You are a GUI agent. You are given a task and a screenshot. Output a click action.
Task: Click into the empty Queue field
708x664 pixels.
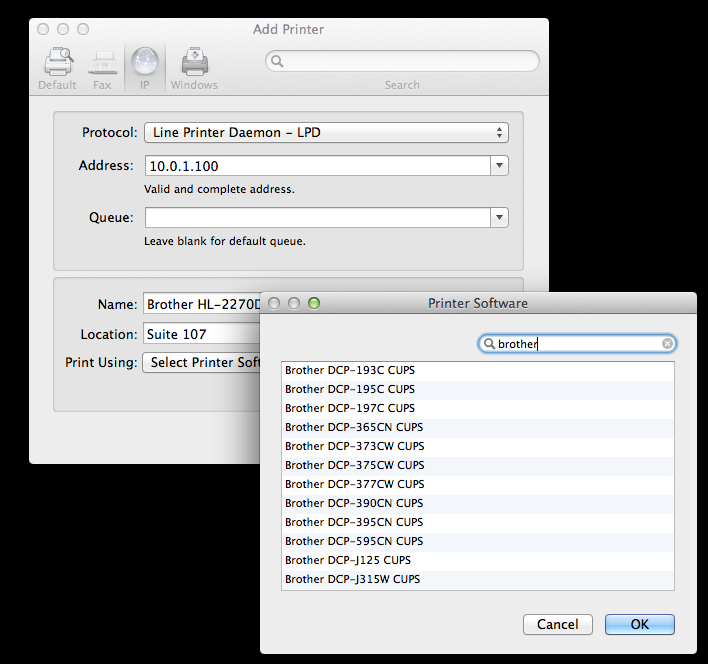[x=318, y=218]
